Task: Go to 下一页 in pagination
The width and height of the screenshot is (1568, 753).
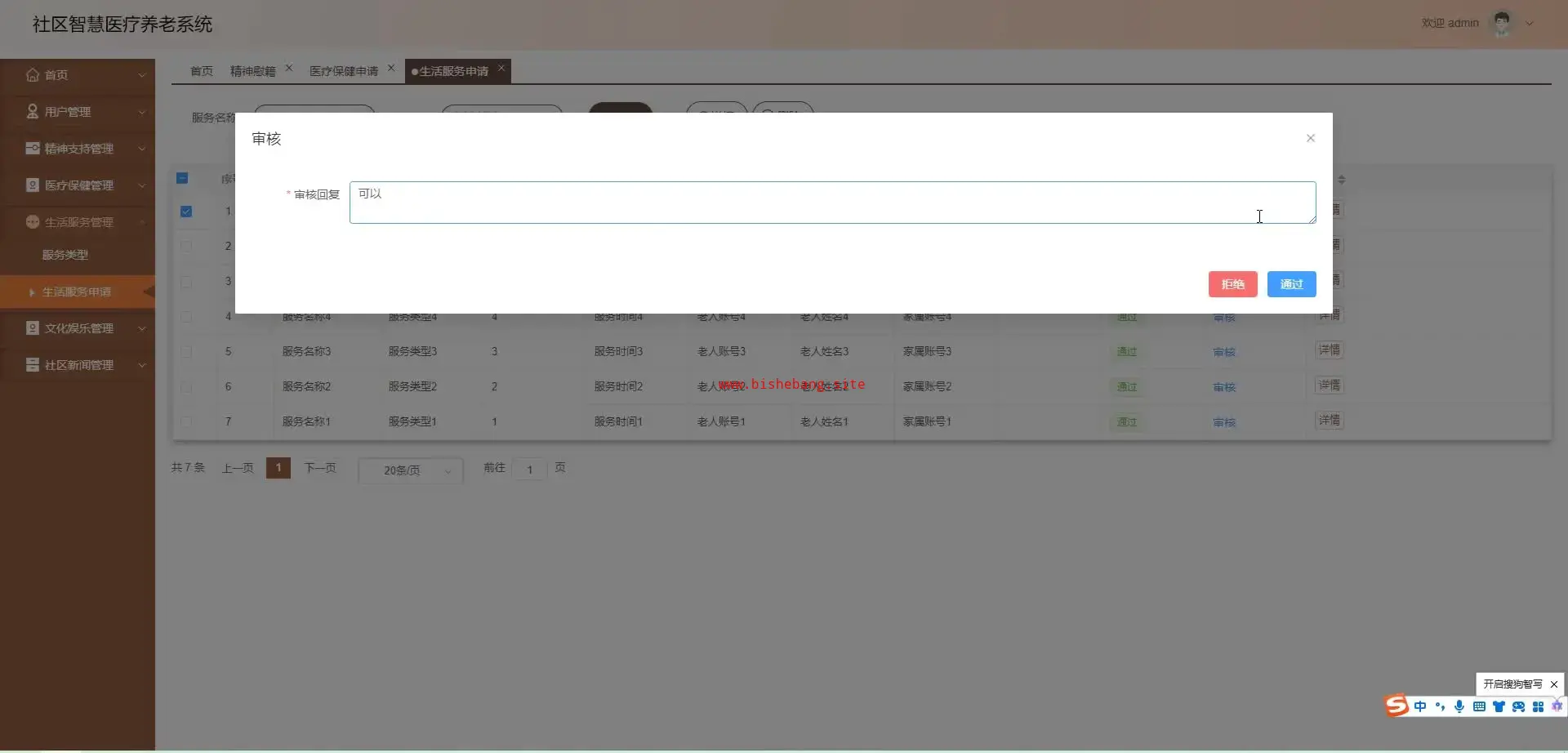Action: point(320,468)
